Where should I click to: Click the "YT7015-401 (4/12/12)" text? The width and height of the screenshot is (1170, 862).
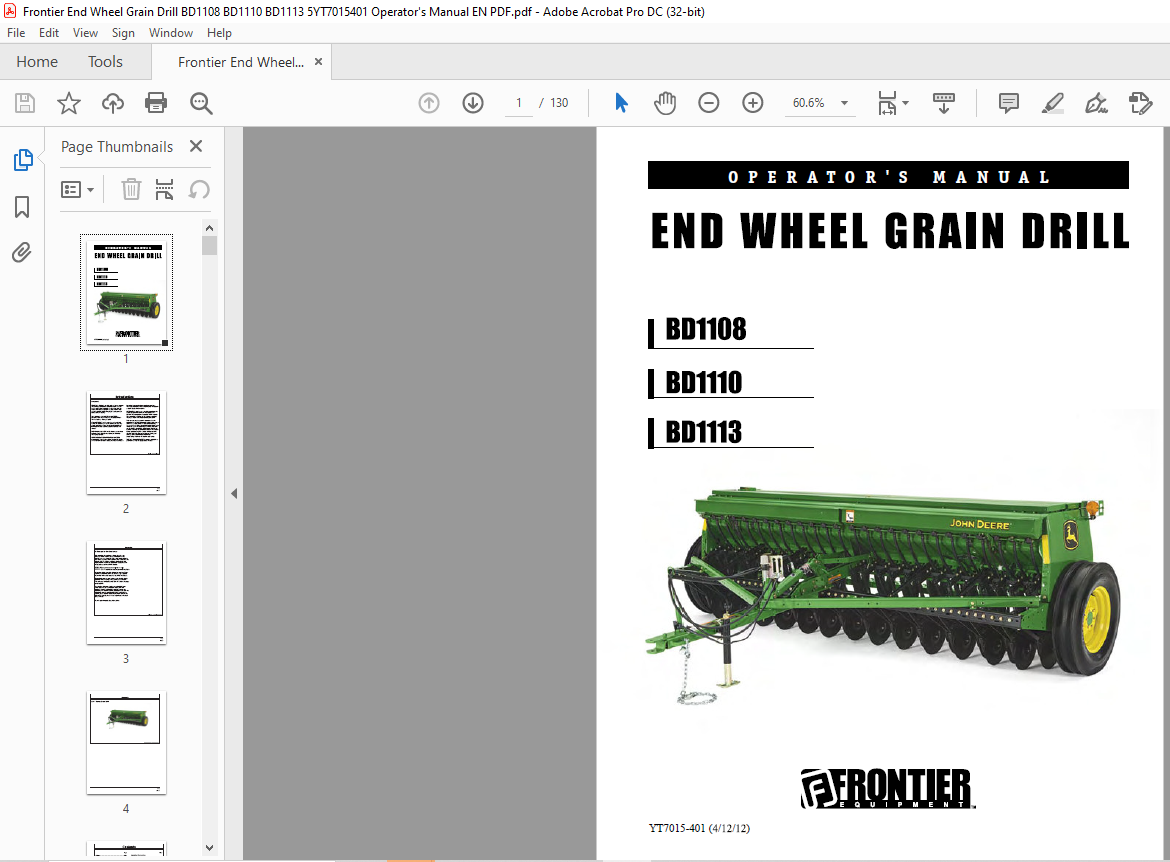[x=699, y=828]
